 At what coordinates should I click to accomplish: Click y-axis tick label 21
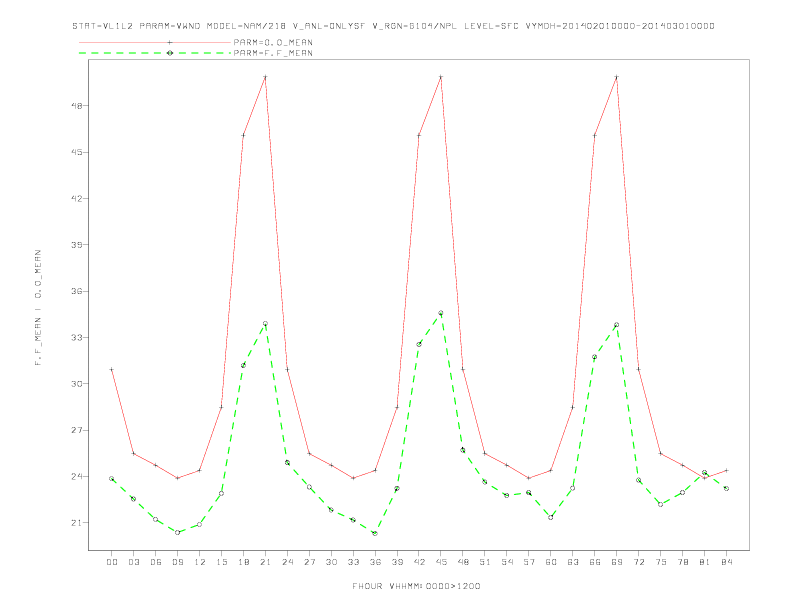point(77,523)
